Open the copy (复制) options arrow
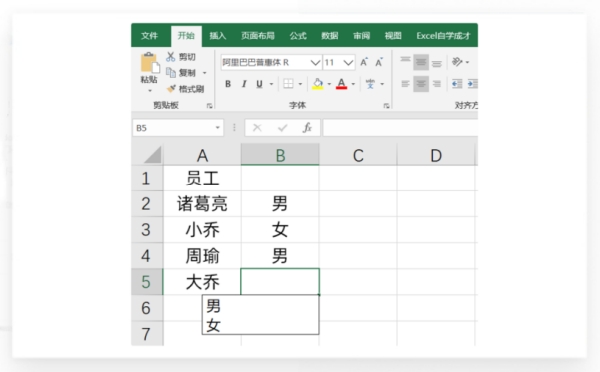This screenshot has width=600, height=372. (204, 73)
